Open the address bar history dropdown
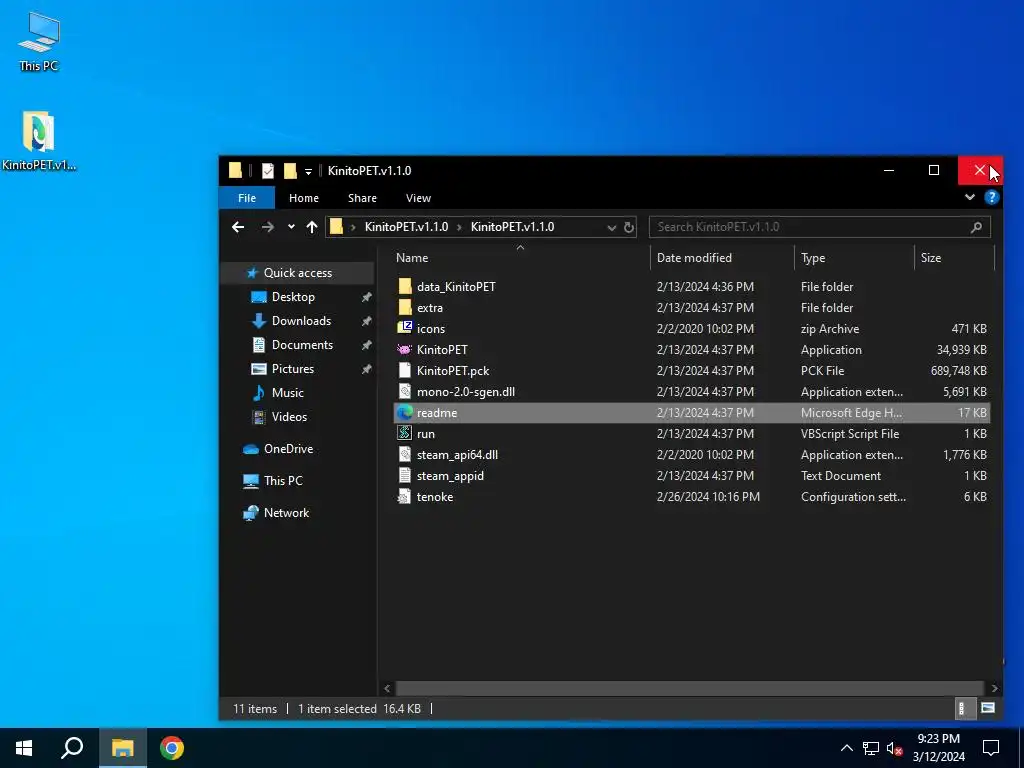The width and height of the screenshot is (1024, 768). tap(611, 227)
